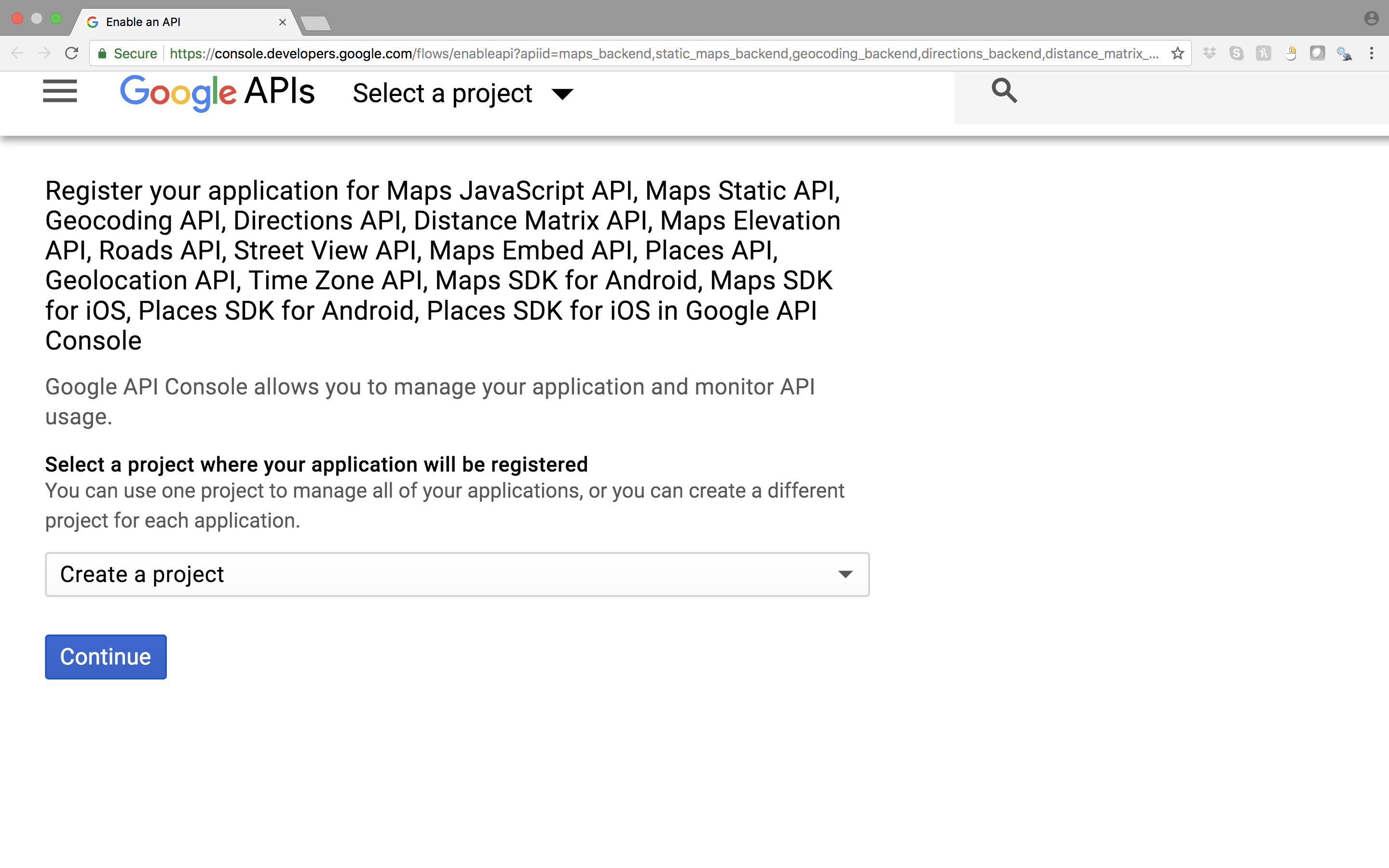Click the magnifying glass inspector extension icon
This screenshot has height=868, width=1389.
(x=1344, y=54)
